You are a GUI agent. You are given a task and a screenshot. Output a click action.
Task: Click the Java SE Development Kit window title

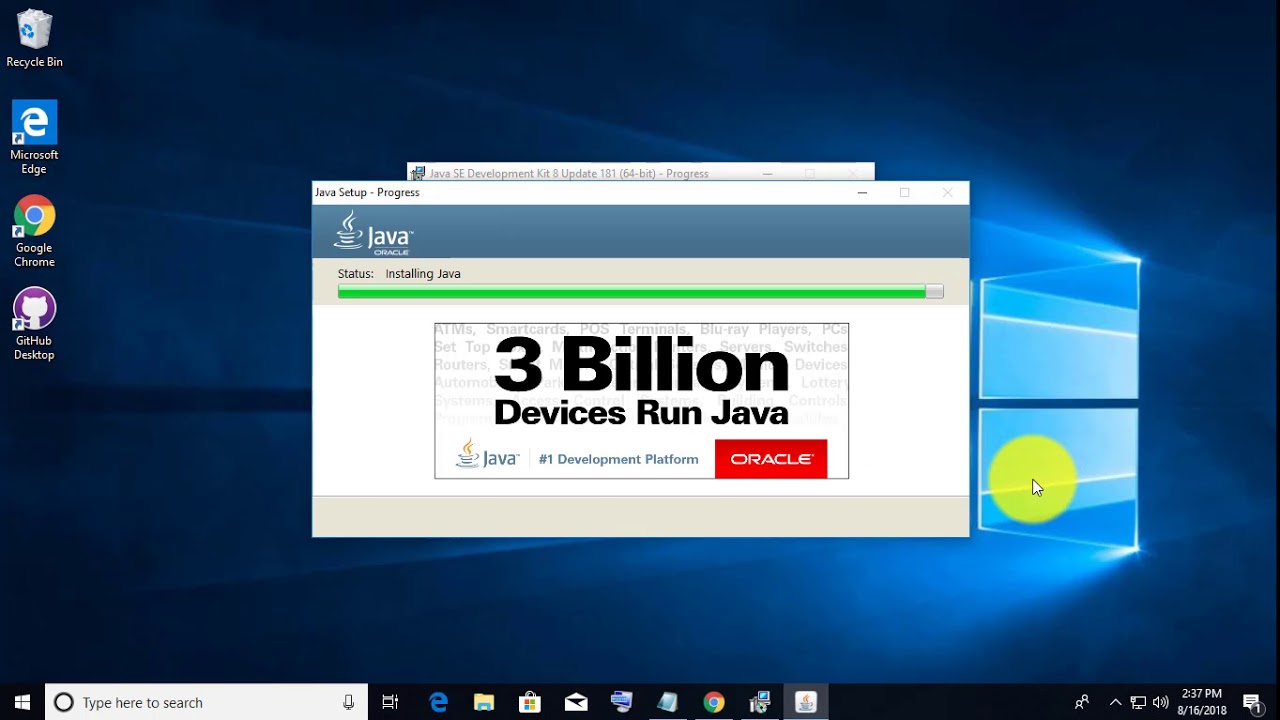[568, 173]
